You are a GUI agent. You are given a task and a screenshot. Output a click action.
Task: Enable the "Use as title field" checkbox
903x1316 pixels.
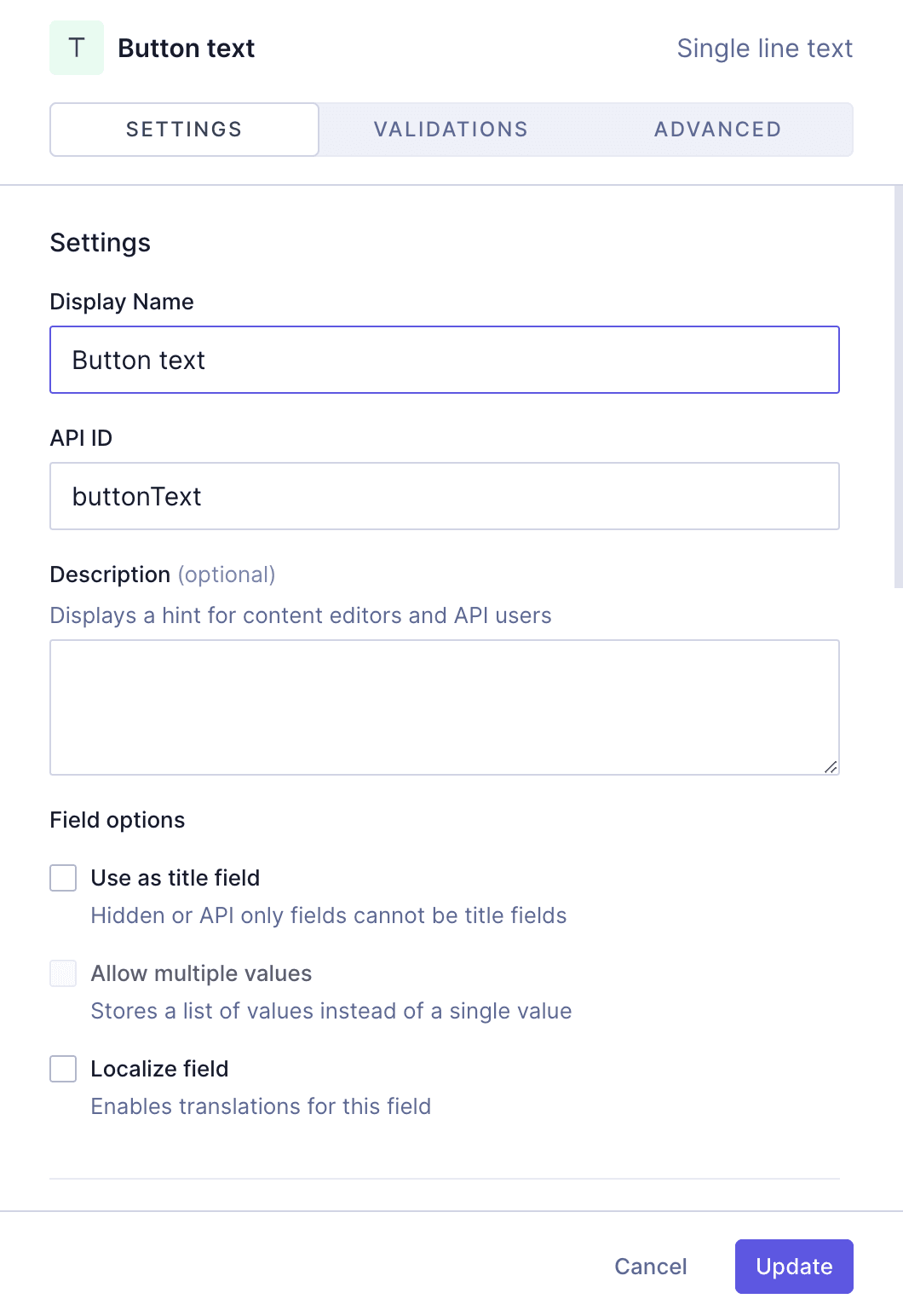[x=62, y=878]
